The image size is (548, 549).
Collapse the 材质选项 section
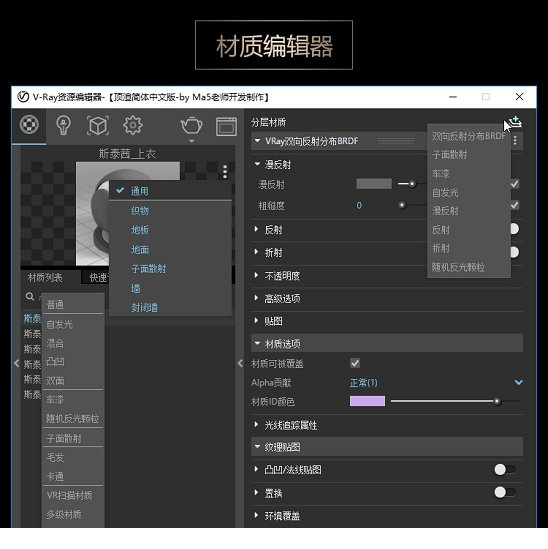(257, 343)
